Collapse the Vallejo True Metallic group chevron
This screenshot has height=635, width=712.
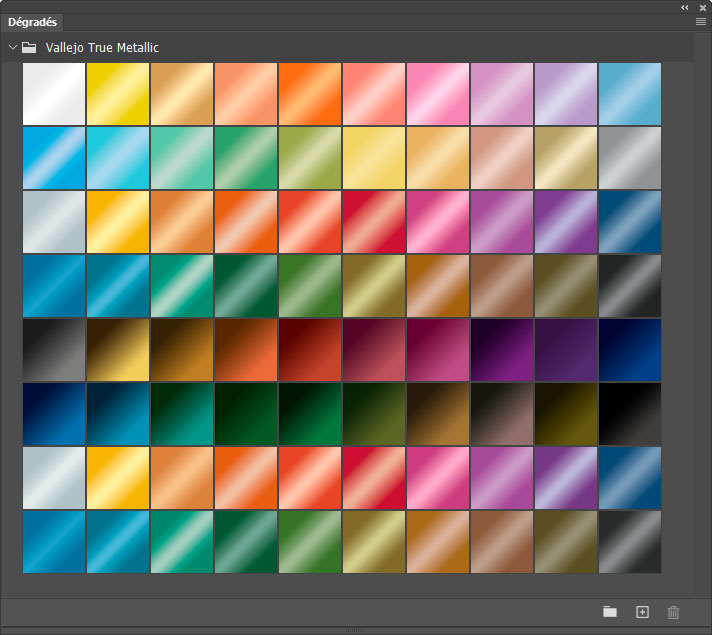click(12, 47)
